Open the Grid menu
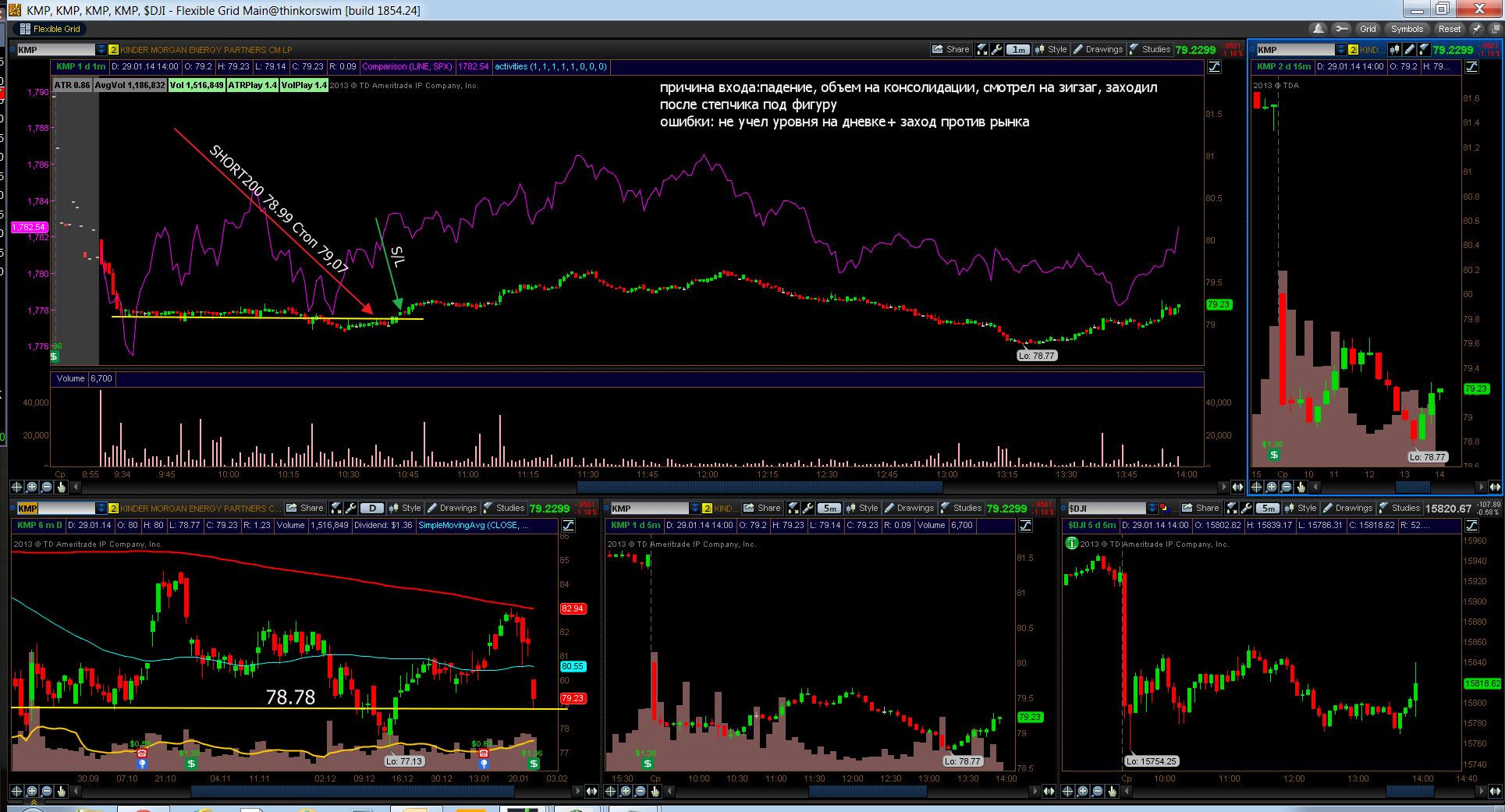This screenshot has width=1505, height=812. [x=1368, y=29]
